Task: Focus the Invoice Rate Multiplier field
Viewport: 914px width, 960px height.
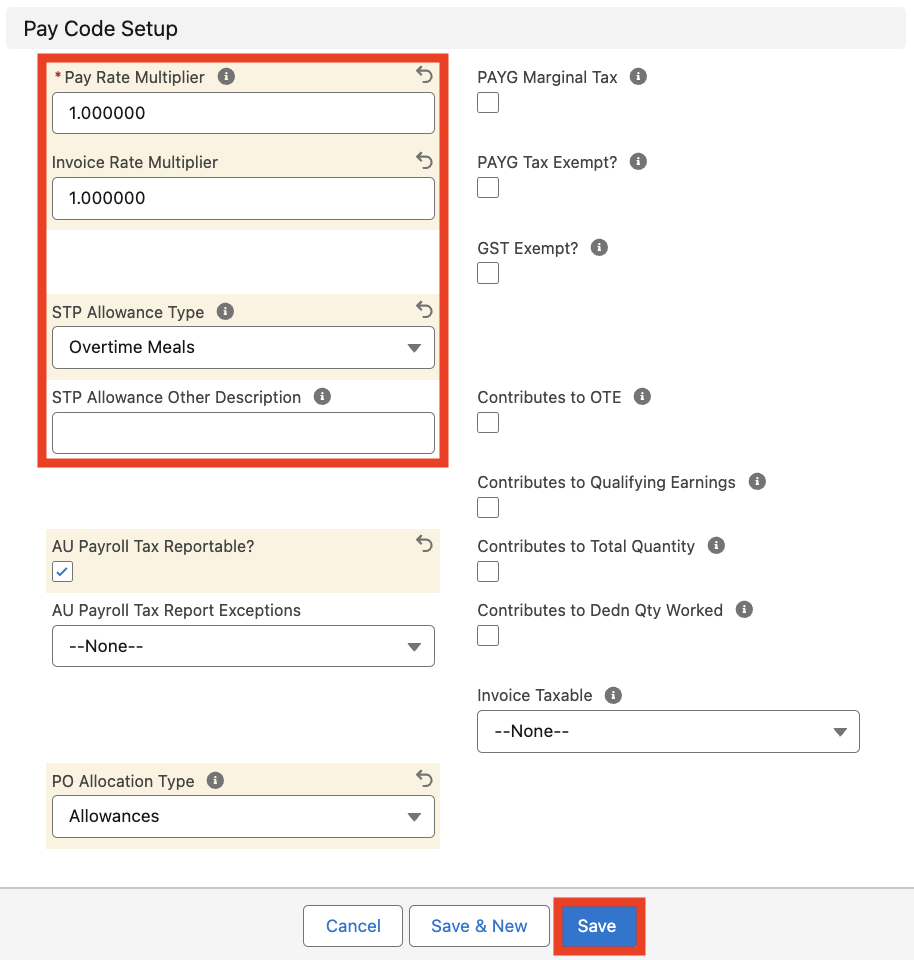Action: [243, 198]
